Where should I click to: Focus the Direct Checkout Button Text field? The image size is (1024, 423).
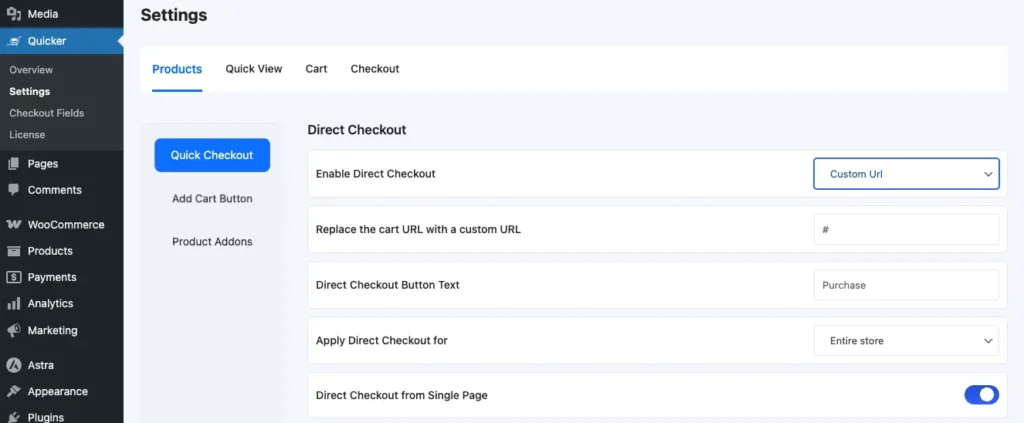[x=906, y=285]
